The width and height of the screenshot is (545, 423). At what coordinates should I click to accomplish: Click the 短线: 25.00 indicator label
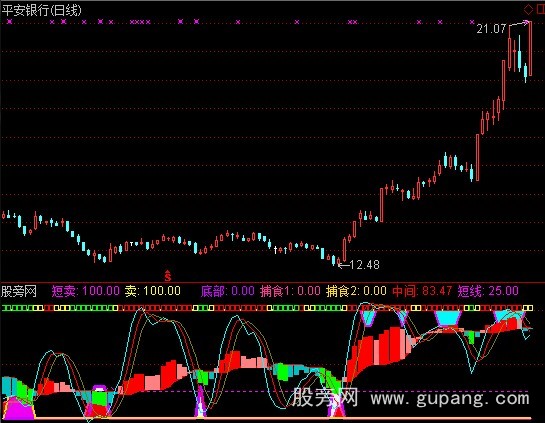click(488, 291)
